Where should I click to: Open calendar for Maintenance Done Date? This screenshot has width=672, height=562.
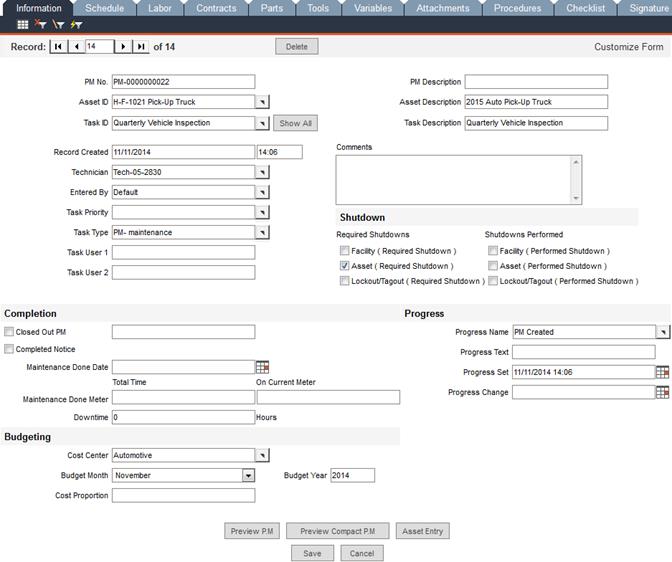(262, 367)
